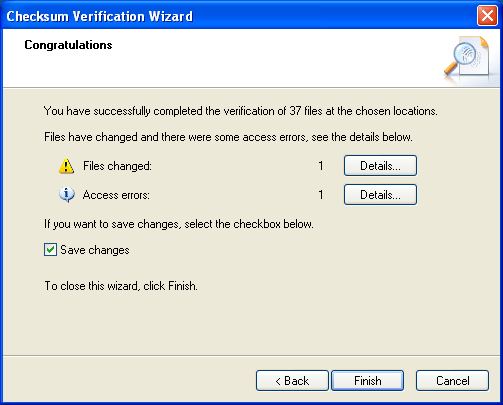Select the Access errors label
Screen dimensions: 503x405
click(x=116, y=195)
